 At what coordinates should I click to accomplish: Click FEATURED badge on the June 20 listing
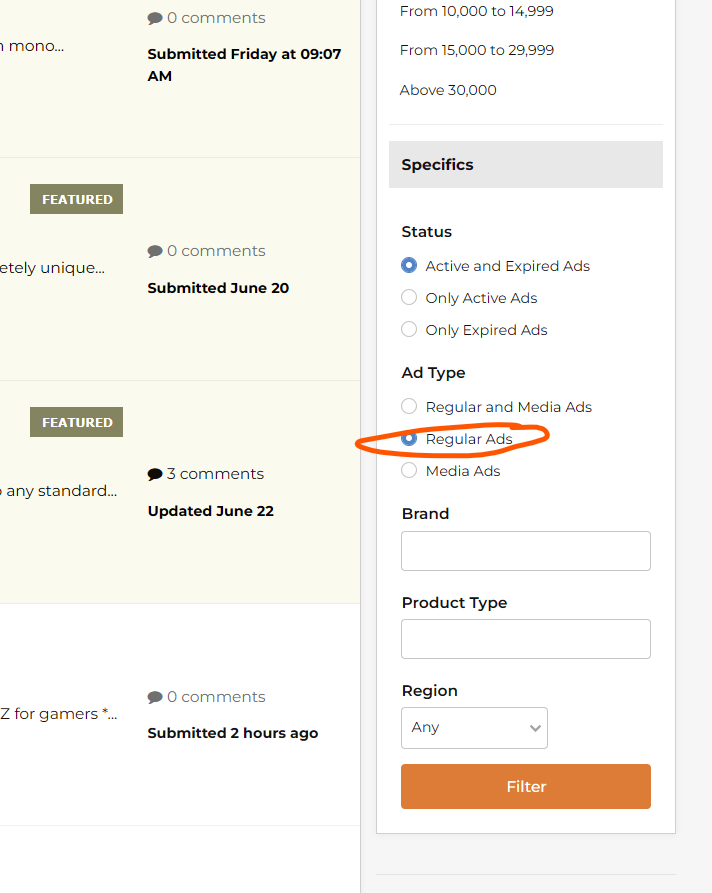point(77,199)
